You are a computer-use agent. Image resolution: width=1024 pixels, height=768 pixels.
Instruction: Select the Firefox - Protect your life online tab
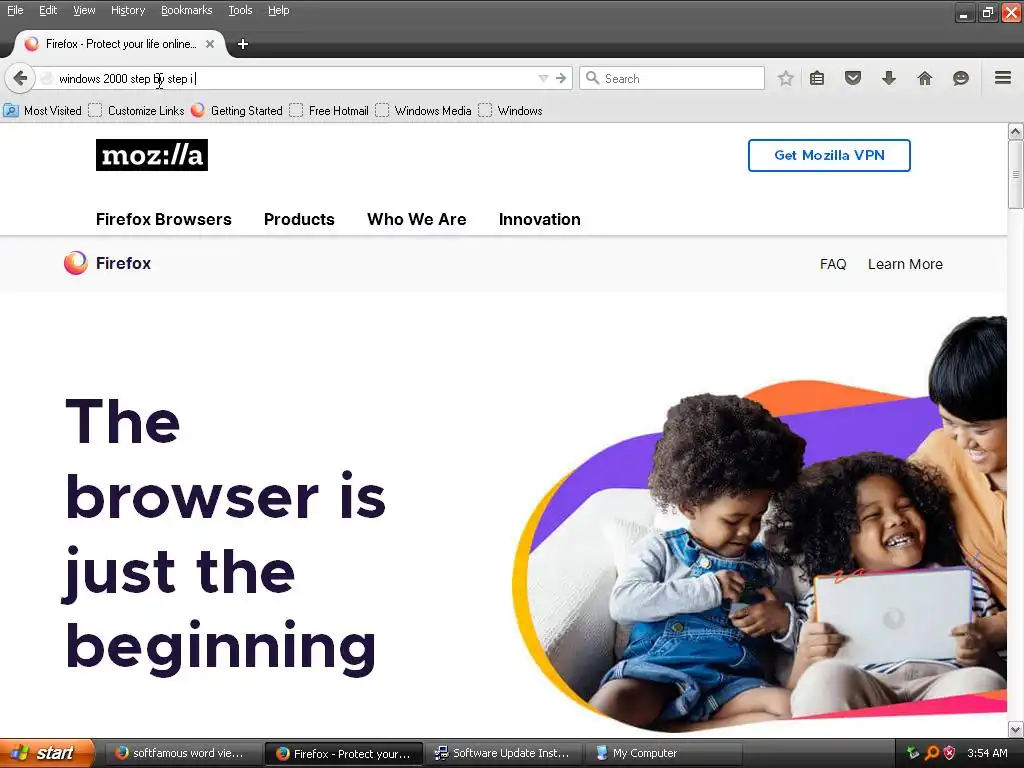[119, 44]
